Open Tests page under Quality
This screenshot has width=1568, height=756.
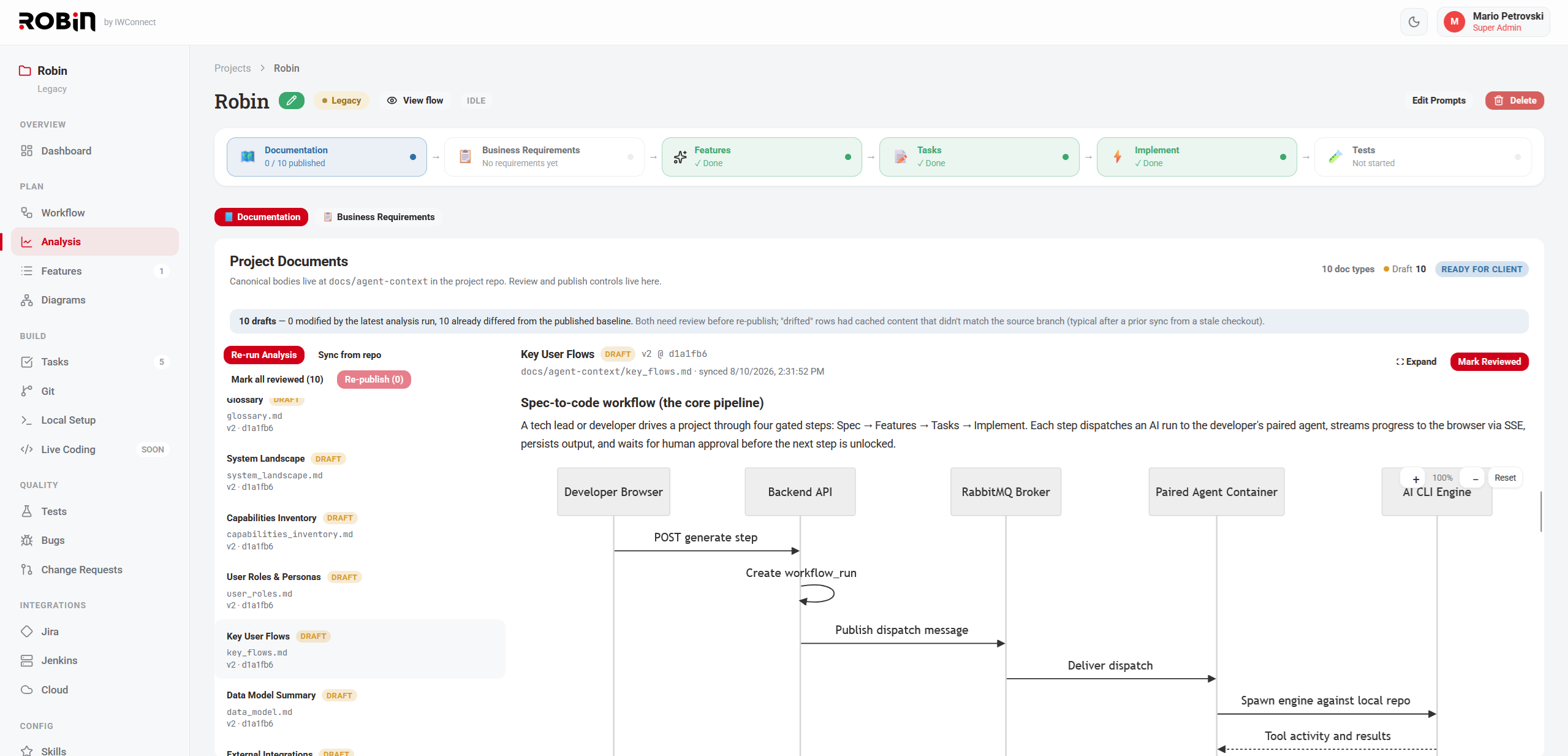(x=95, y=511)
